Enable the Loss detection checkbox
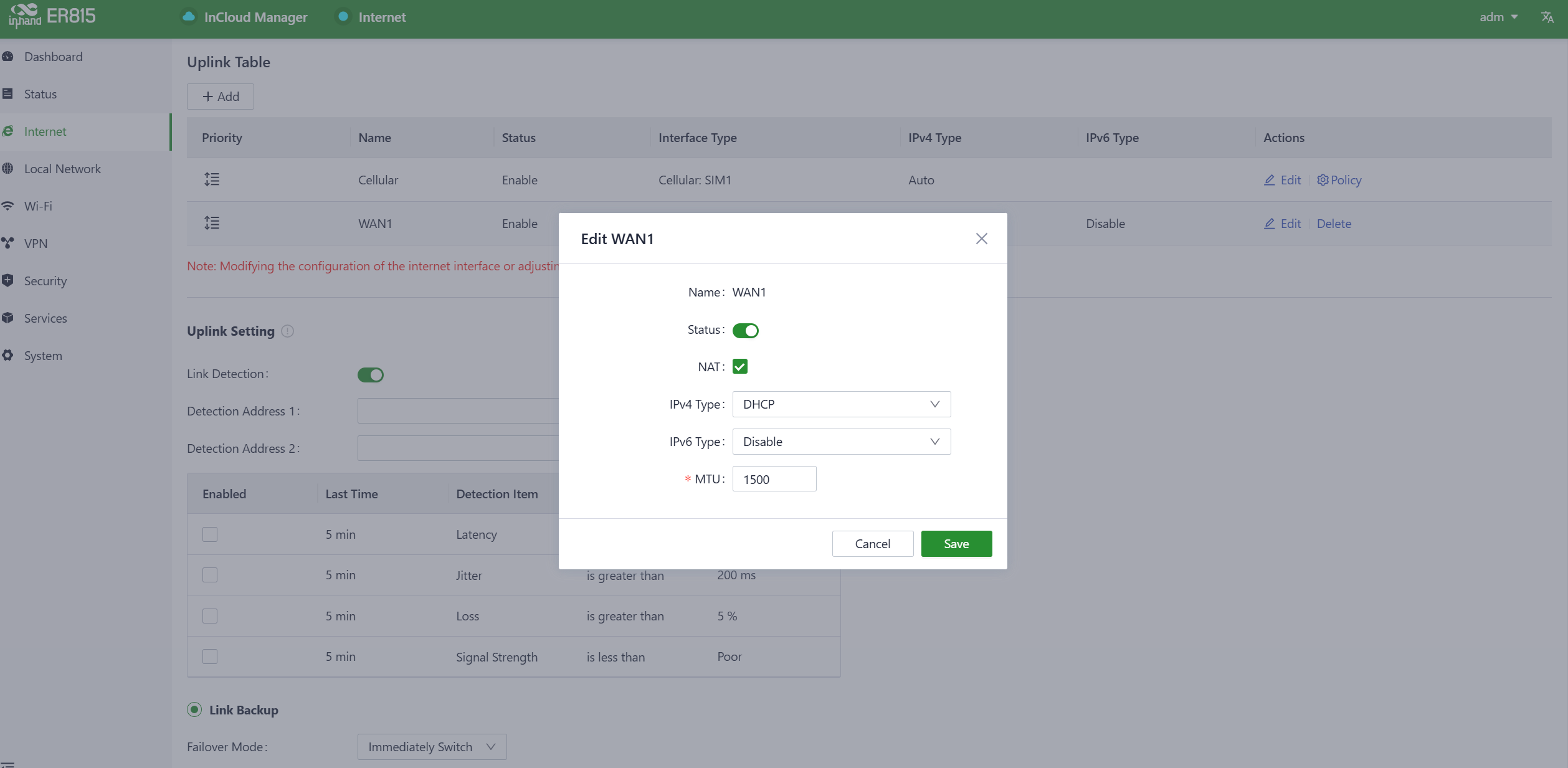1568x768 pixels. [x=210, y=615]
